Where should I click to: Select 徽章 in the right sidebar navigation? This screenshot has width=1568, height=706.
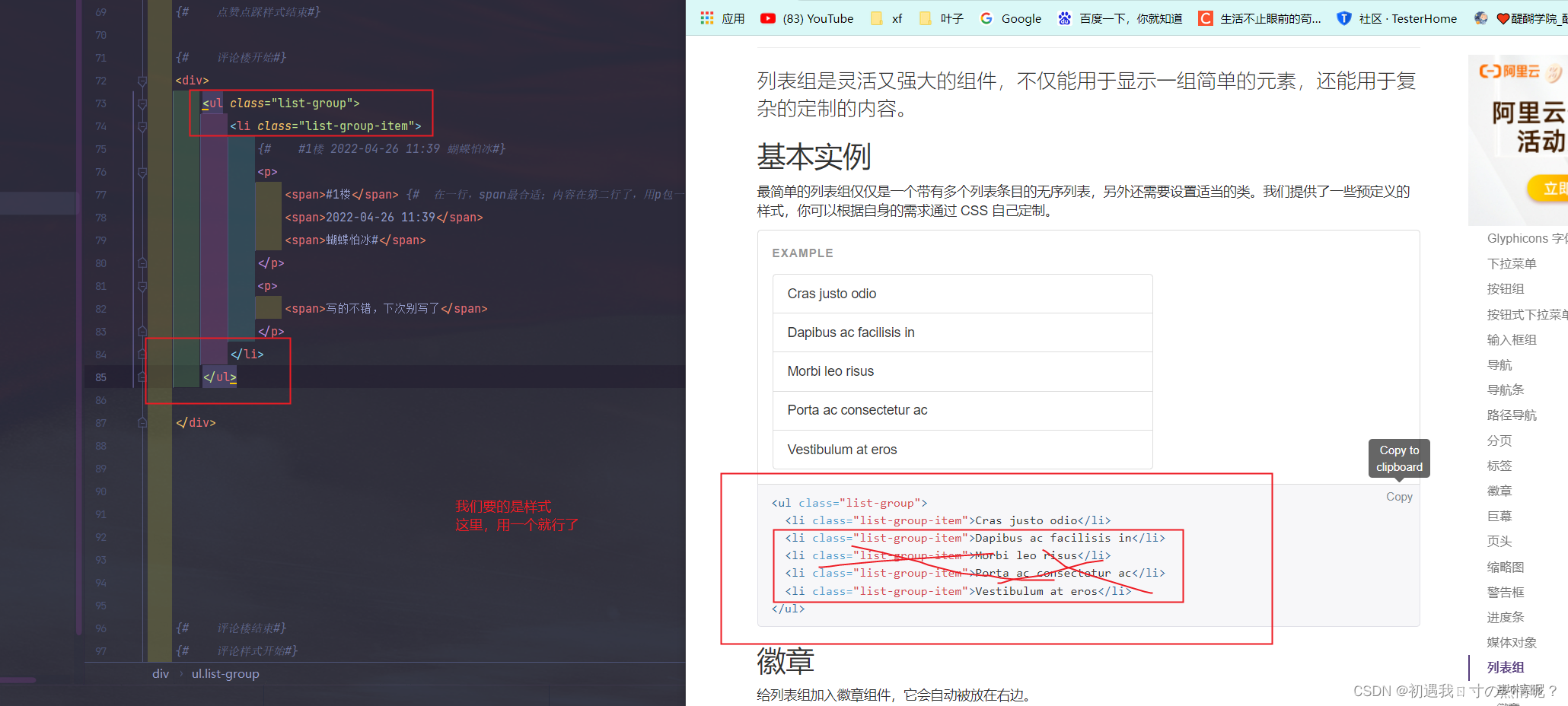tap(1499, 491)
